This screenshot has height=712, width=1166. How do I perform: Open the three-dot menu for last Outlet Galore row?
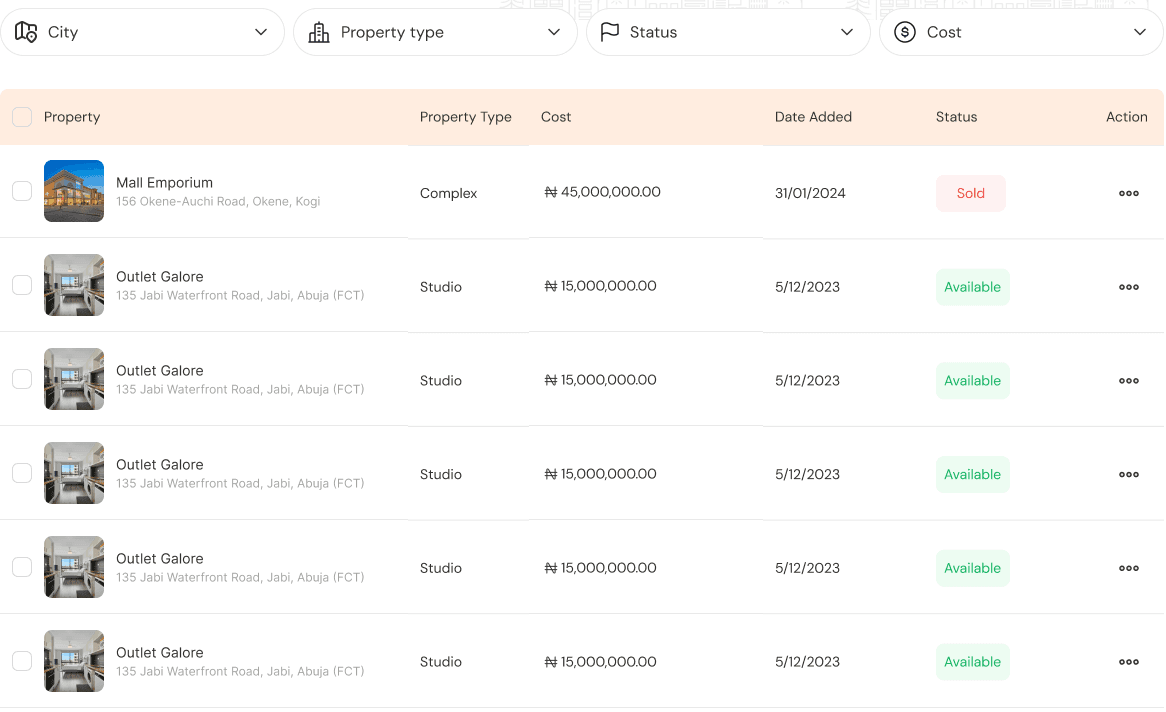(1129, 662)
